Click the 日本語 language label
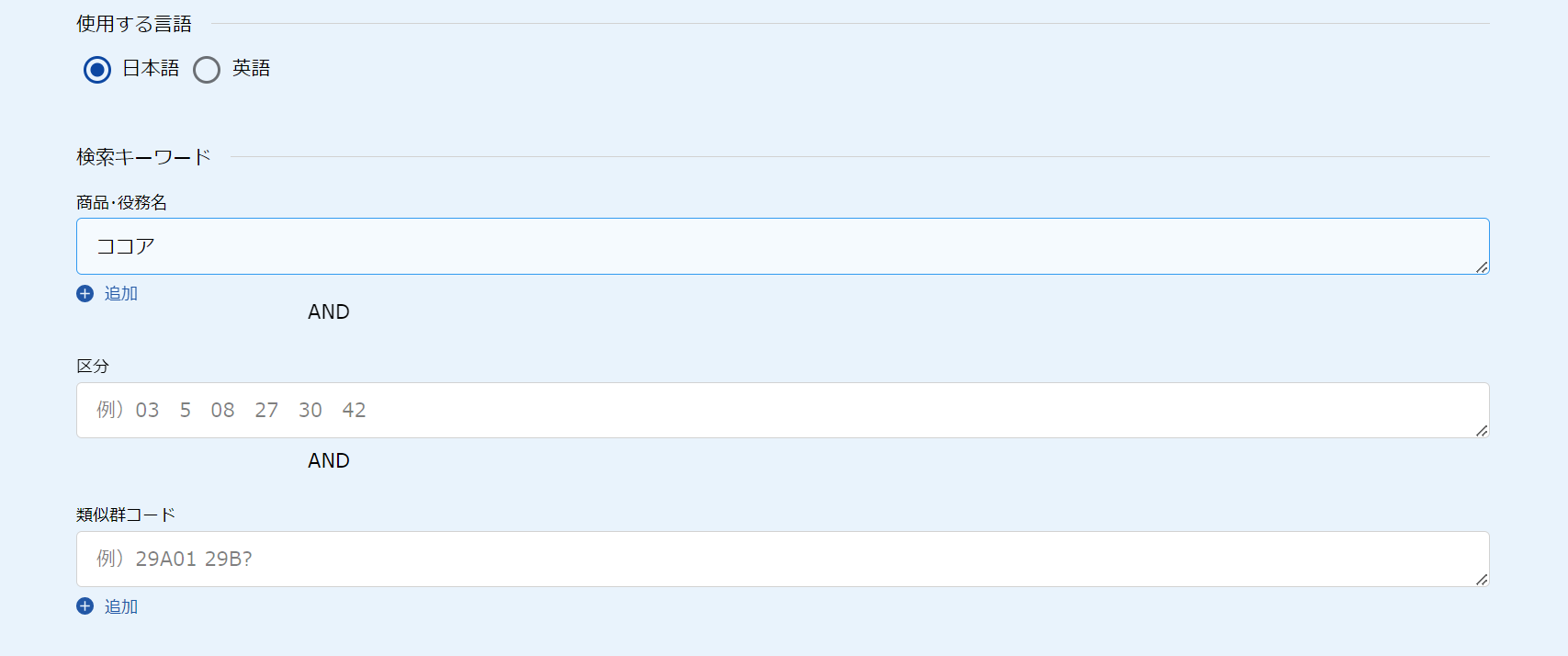The image size is (1568, 656). [x=151, y=68]
